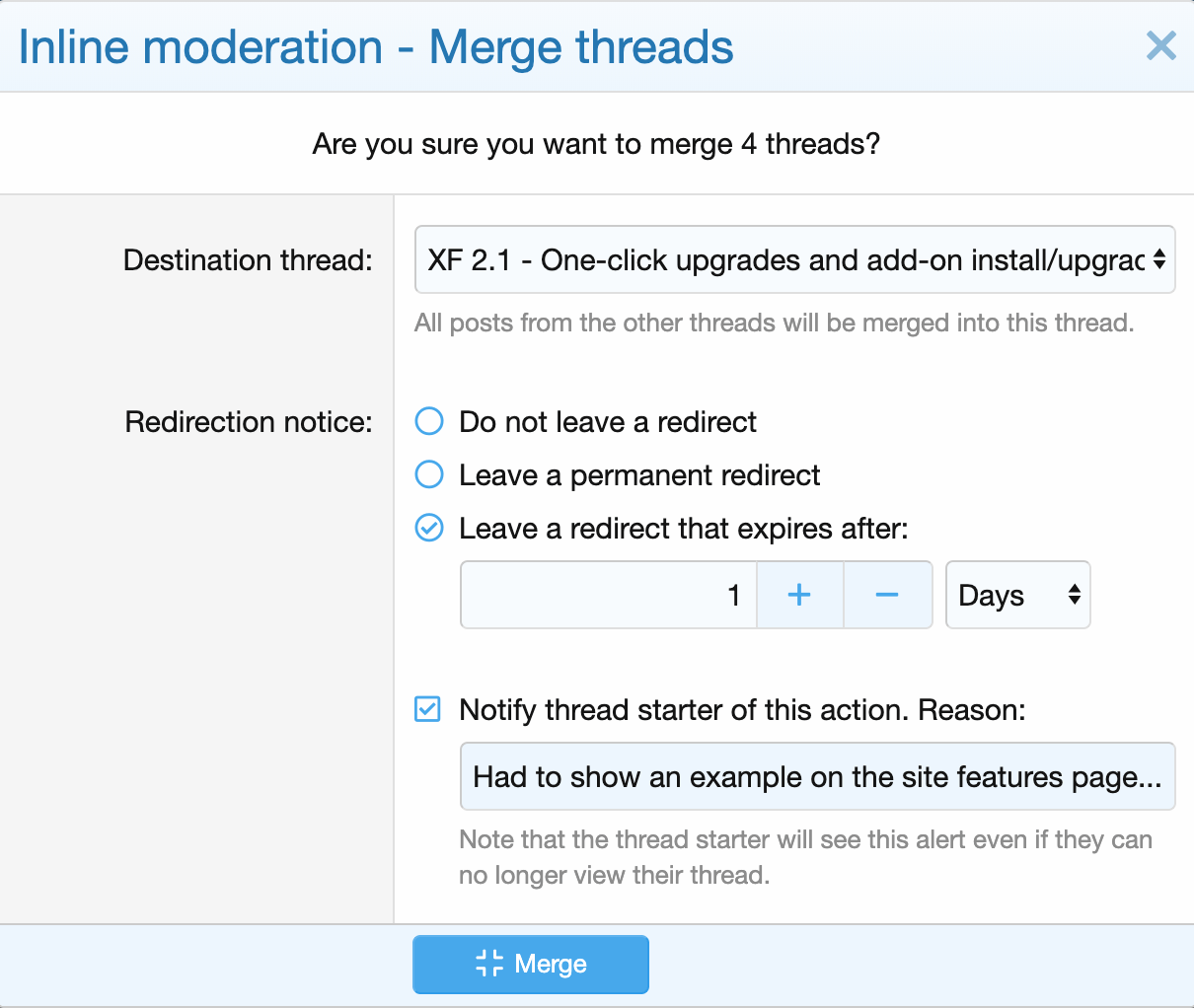This screenshot has width=1194, height=1008.
Task: Open the Destination thread dropdown
Action: [x=784, y=259]
